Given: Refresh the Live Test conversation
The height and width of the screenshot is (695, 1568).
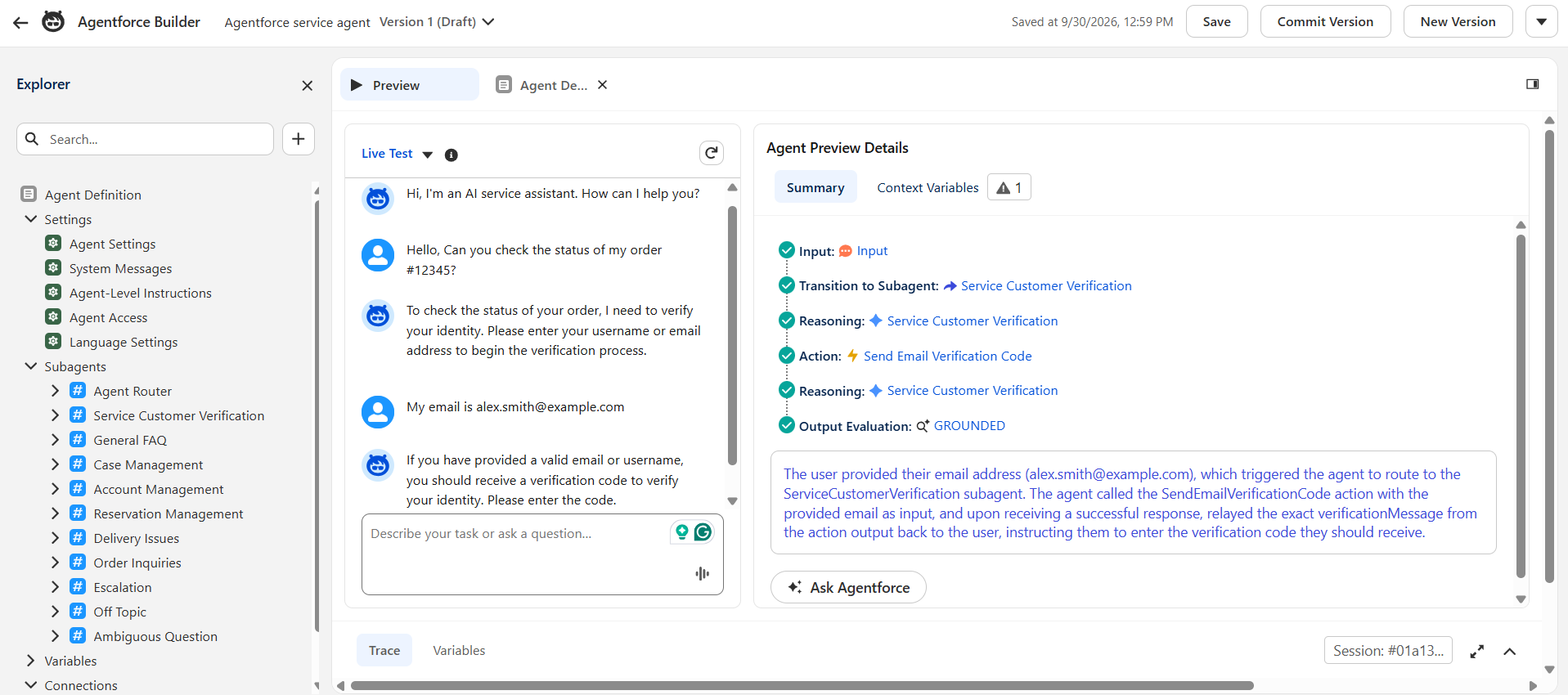Looking at the screenshot, I should (x=712, y=153).
